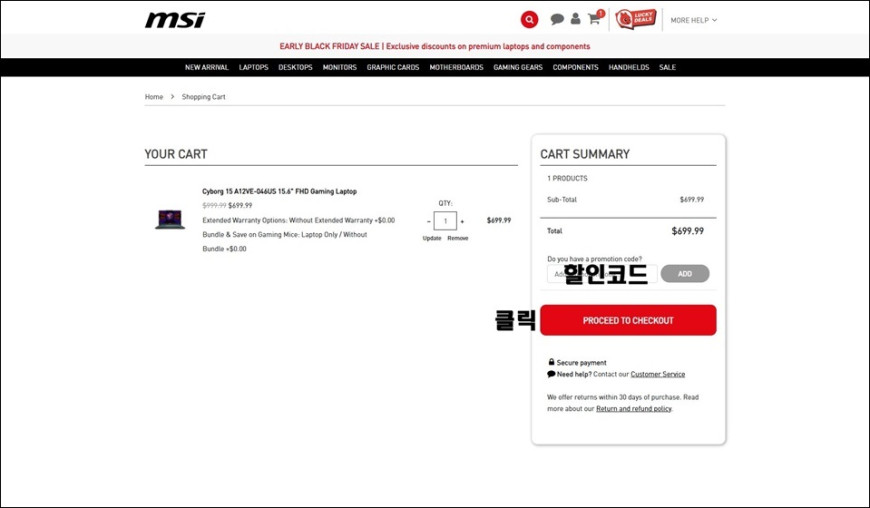
Task: Click the Cyborg 15 laptop thumbnail
Action: click(170, 220)
